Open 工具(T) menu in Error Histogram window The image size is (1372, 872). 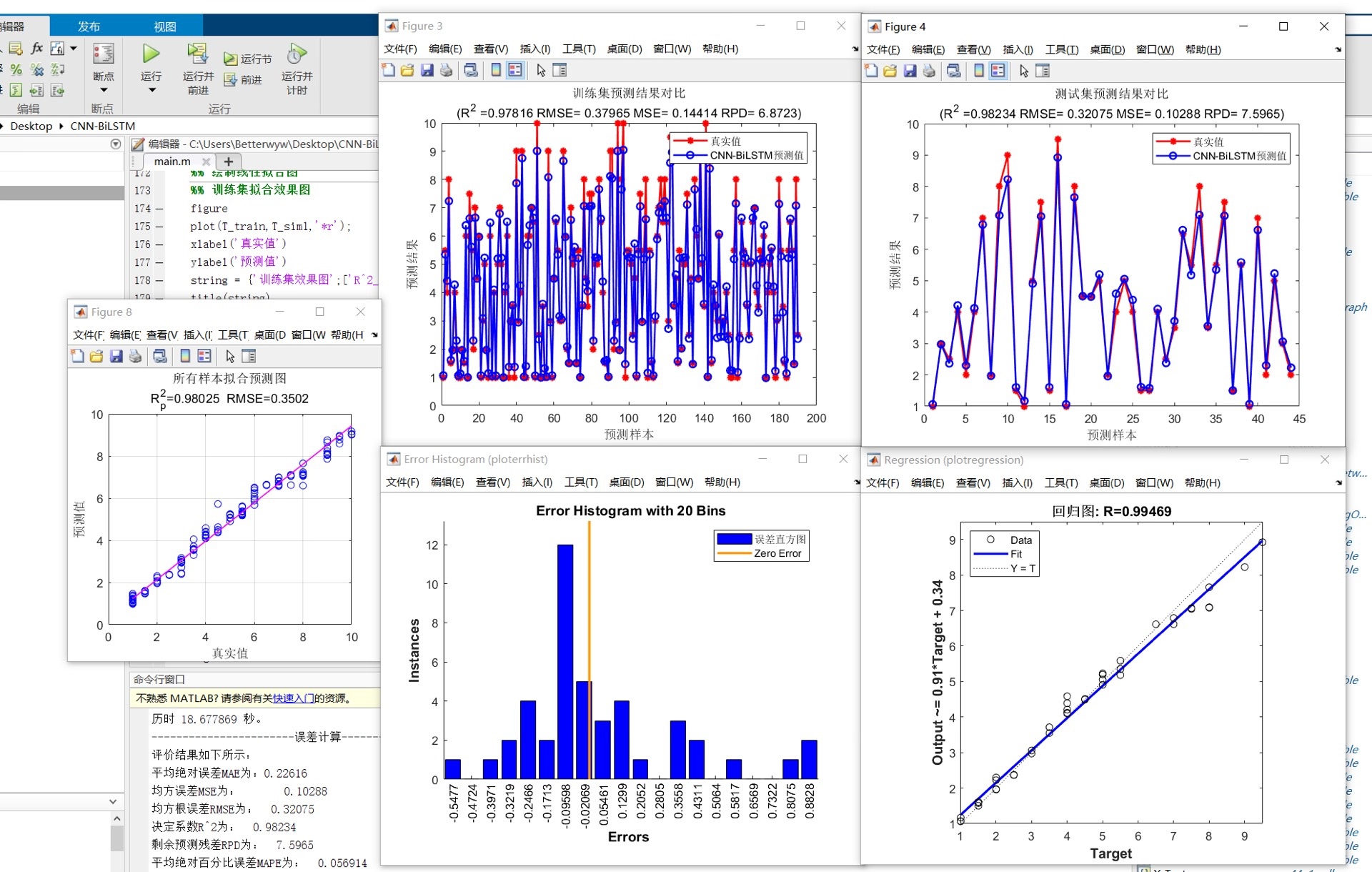point(581,482)
